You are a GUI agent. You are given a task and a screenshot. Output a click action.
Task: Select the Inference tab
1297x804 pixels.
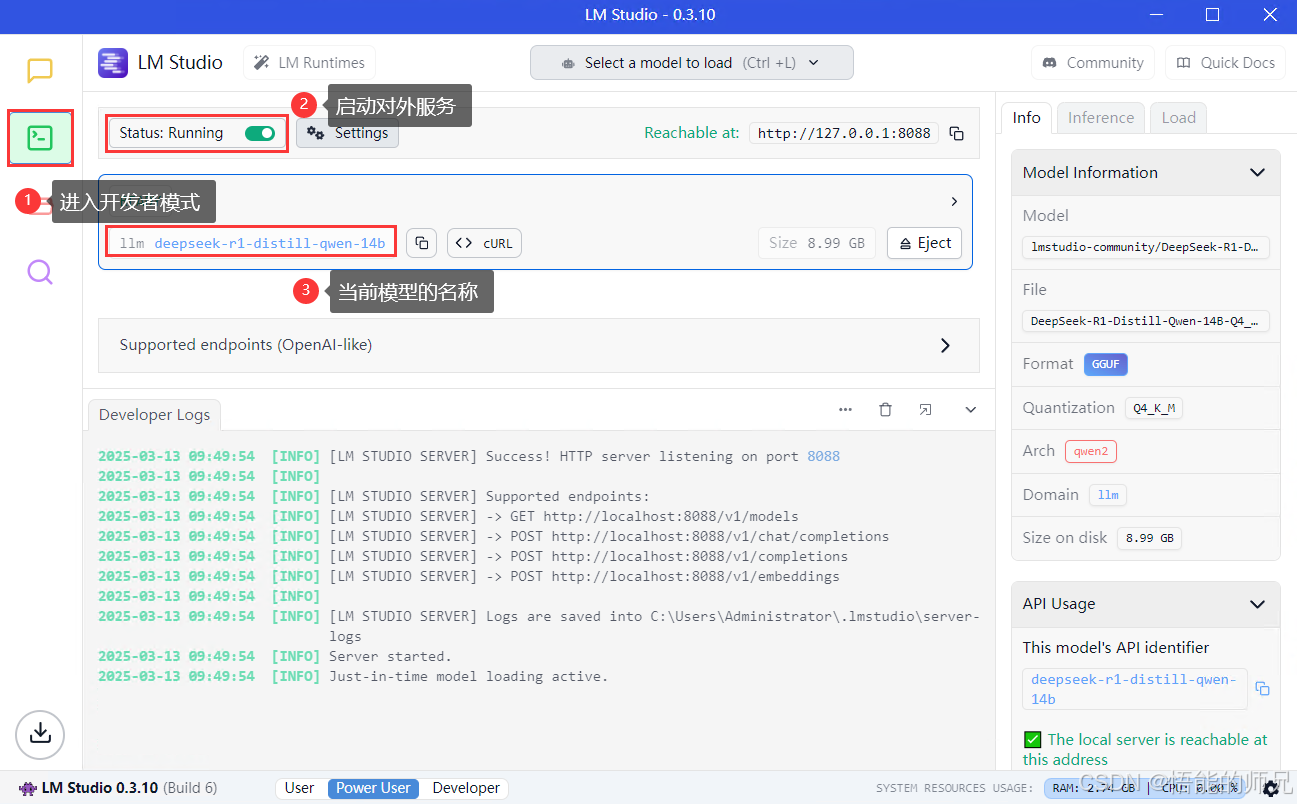point(1101,118)
